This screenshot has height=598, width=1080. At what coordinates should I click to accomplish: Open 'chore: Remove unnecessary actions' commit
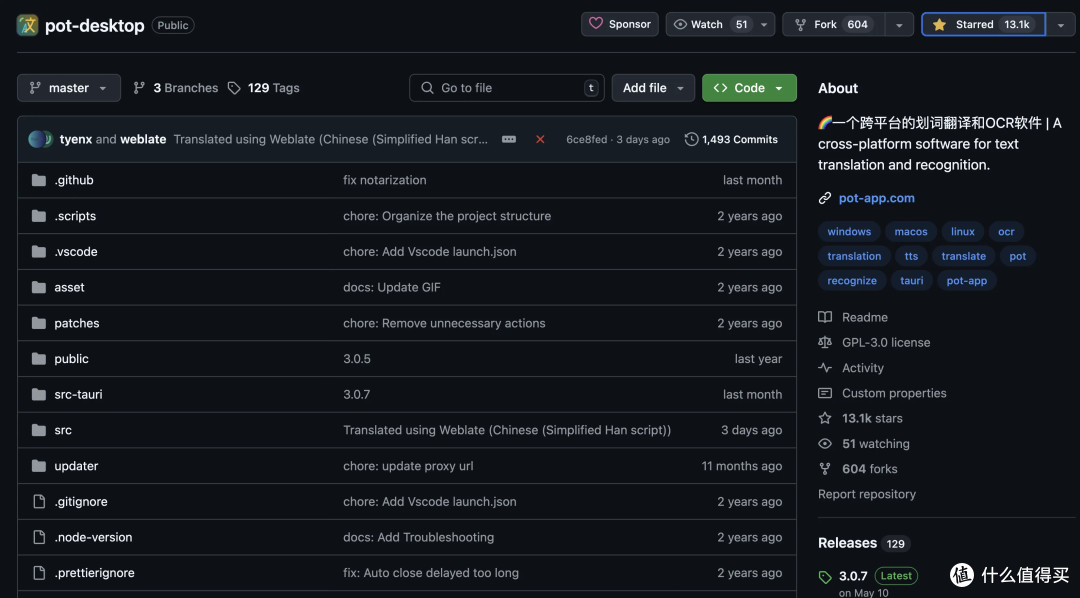(444, 323)
